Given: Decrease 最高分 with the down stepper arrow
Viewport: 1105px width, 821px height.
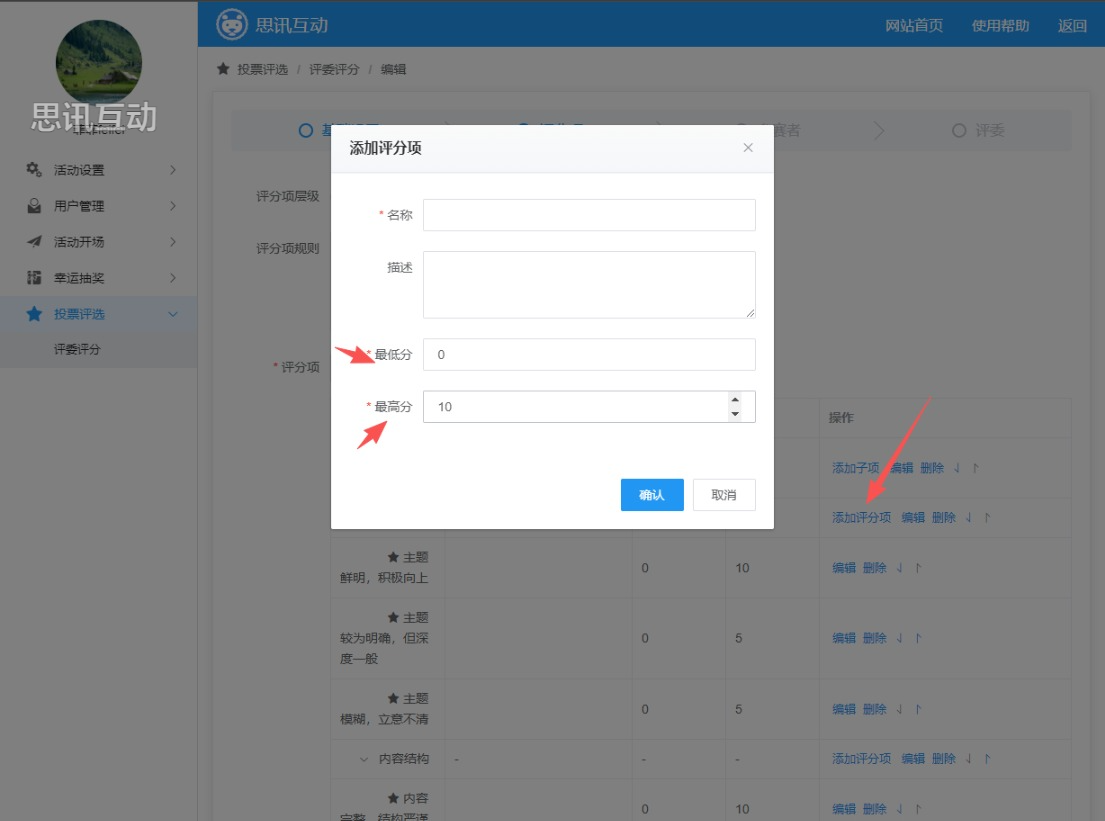Looking at the screenshot, I should click(735, 414).
